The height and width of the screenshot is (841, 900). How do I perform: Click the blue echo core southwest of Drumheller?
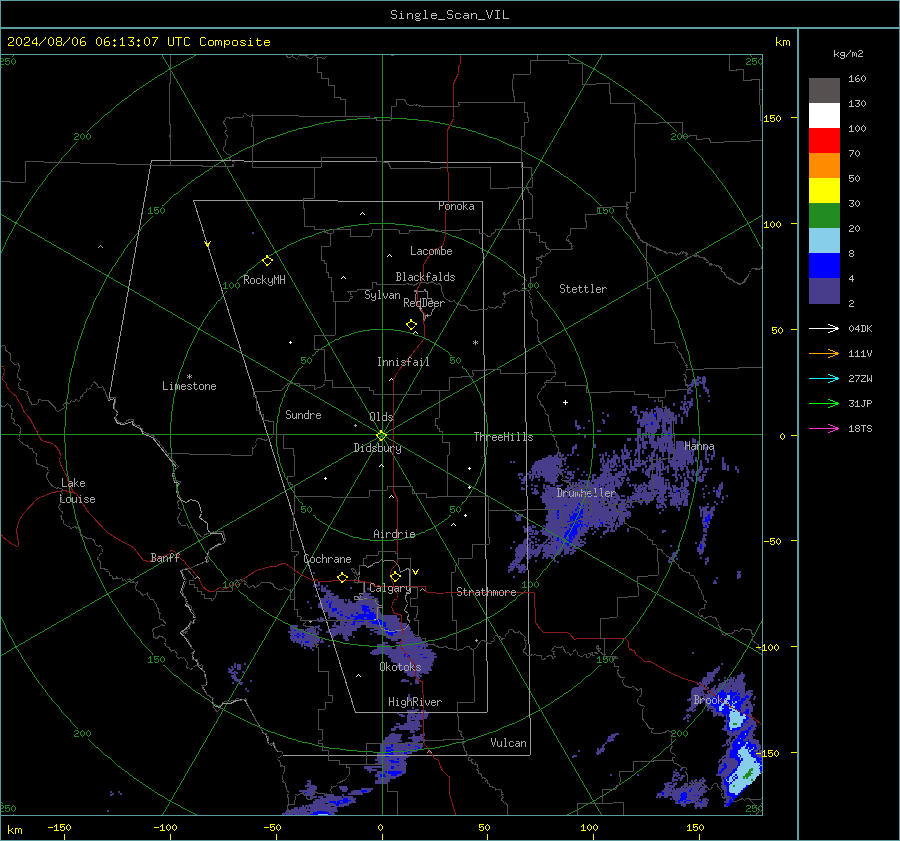(573, 525)
